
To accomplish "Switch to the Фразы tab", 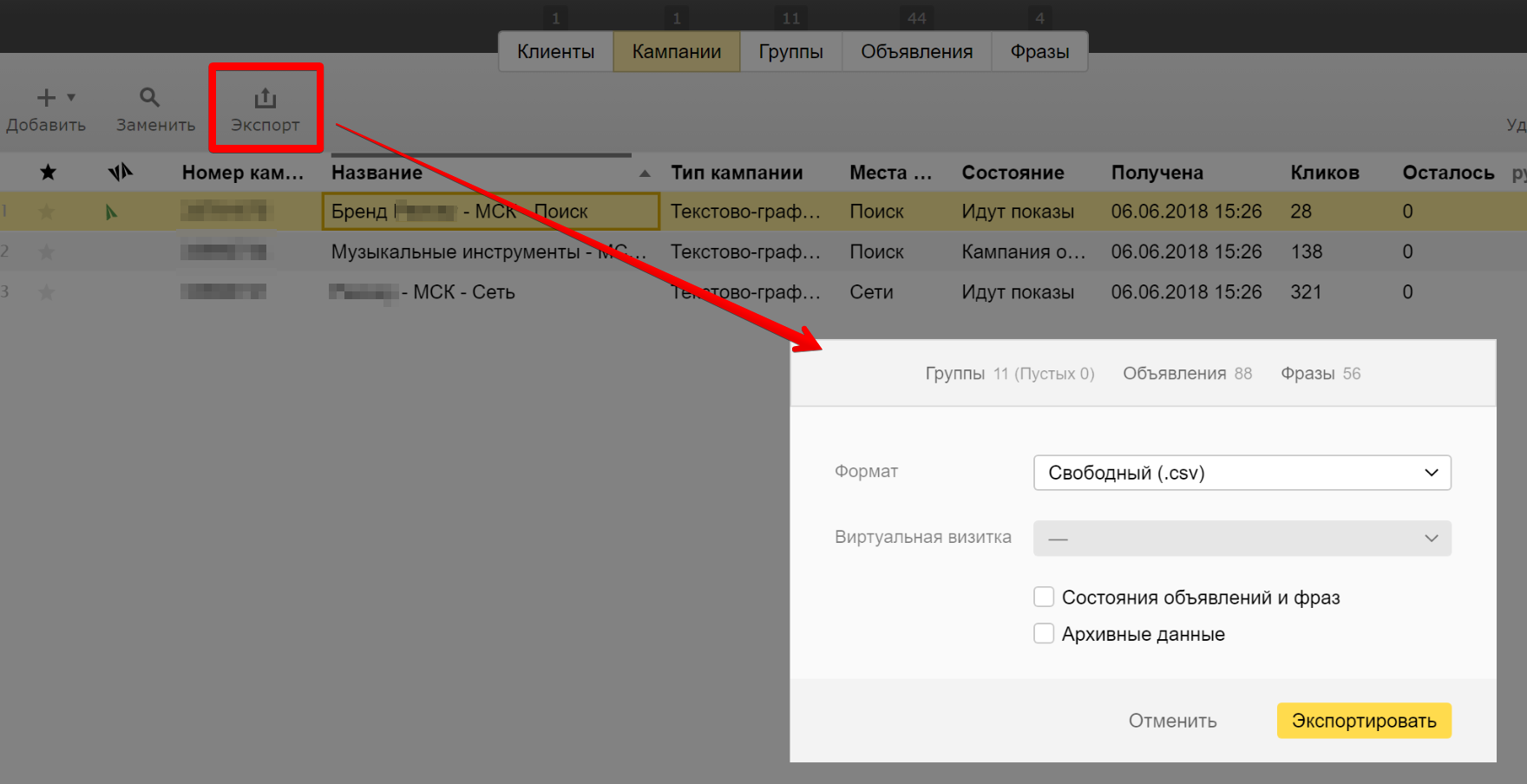I will [1039, 52].
